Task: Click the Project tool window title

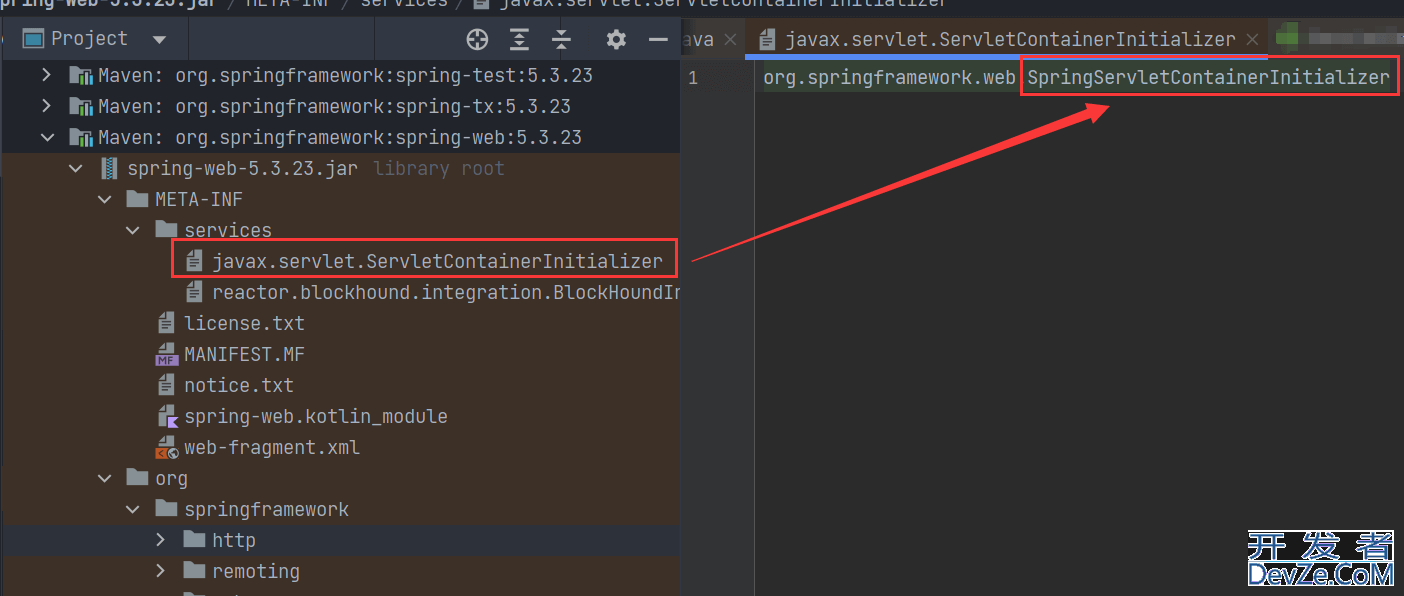Action: [x=89, y=39]
